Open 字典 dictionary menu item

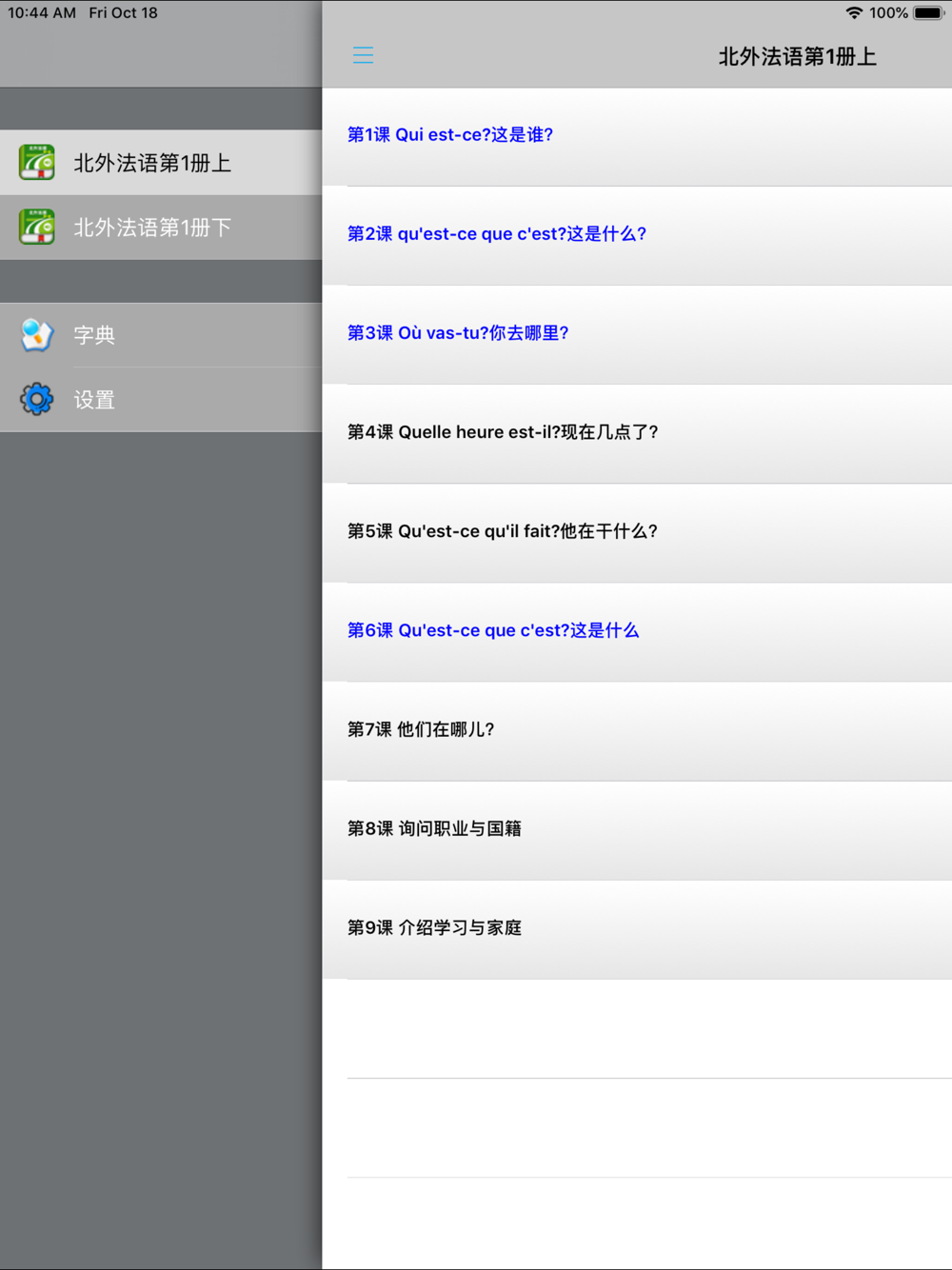coord(161,335)
